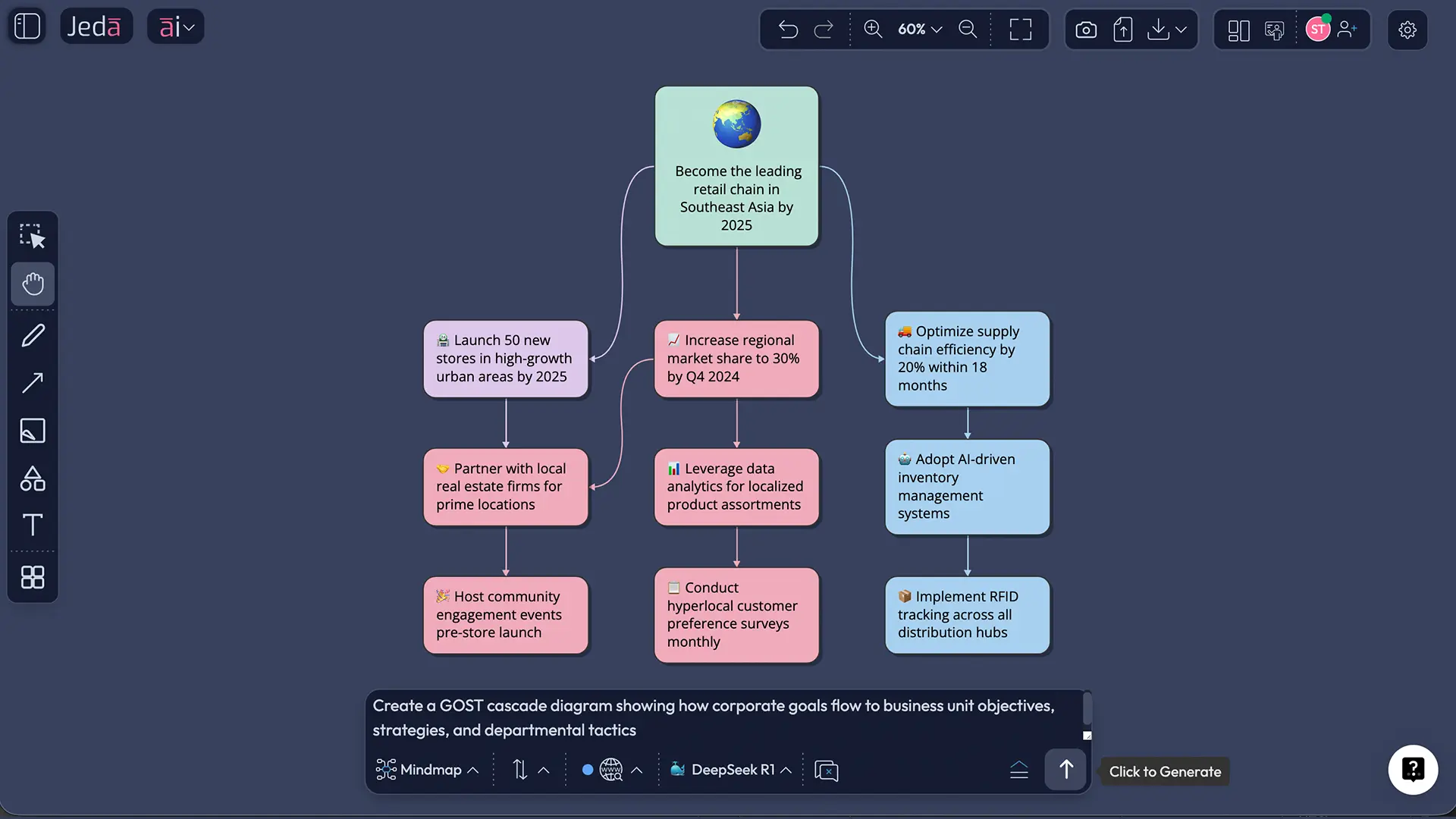The image size is (1456, 819).
Task: Select the Pen drawing tool
Action: pyautogui.click(x=33, y=335)
